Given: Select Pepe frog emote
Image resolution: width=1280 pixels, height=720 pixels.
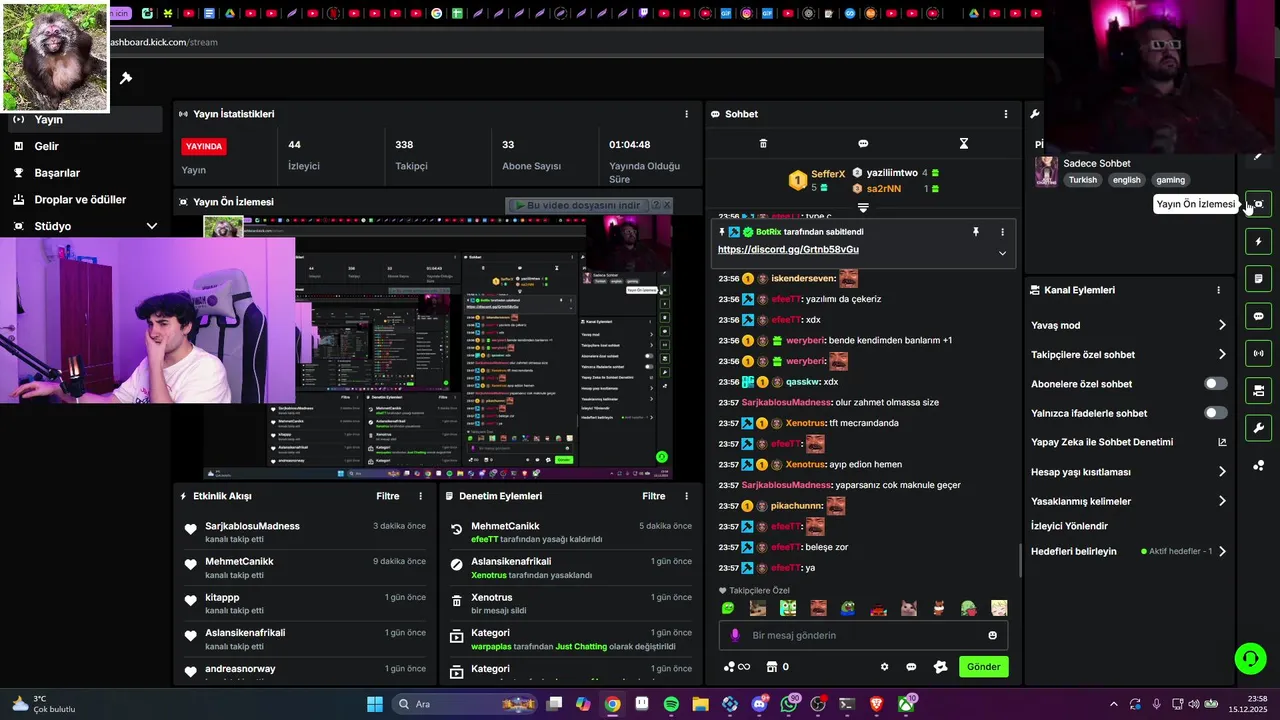Looking at the screenshot, I should click(x=848, y=608).
